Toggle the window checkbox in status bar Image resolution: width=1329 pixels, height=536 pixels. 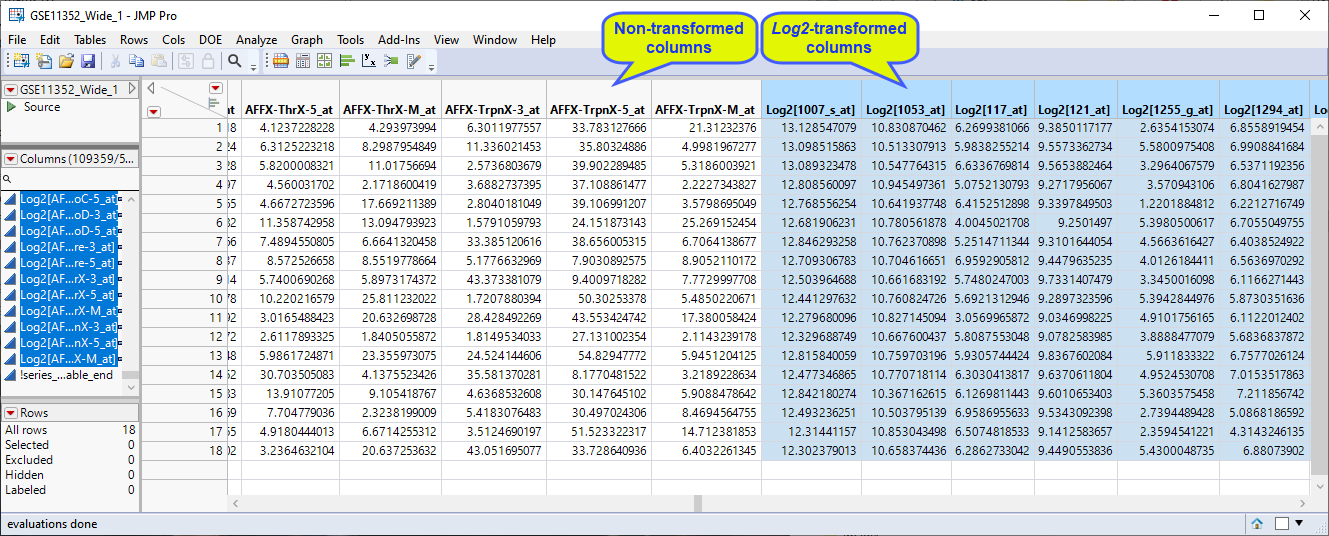(x=1282, y=524)
